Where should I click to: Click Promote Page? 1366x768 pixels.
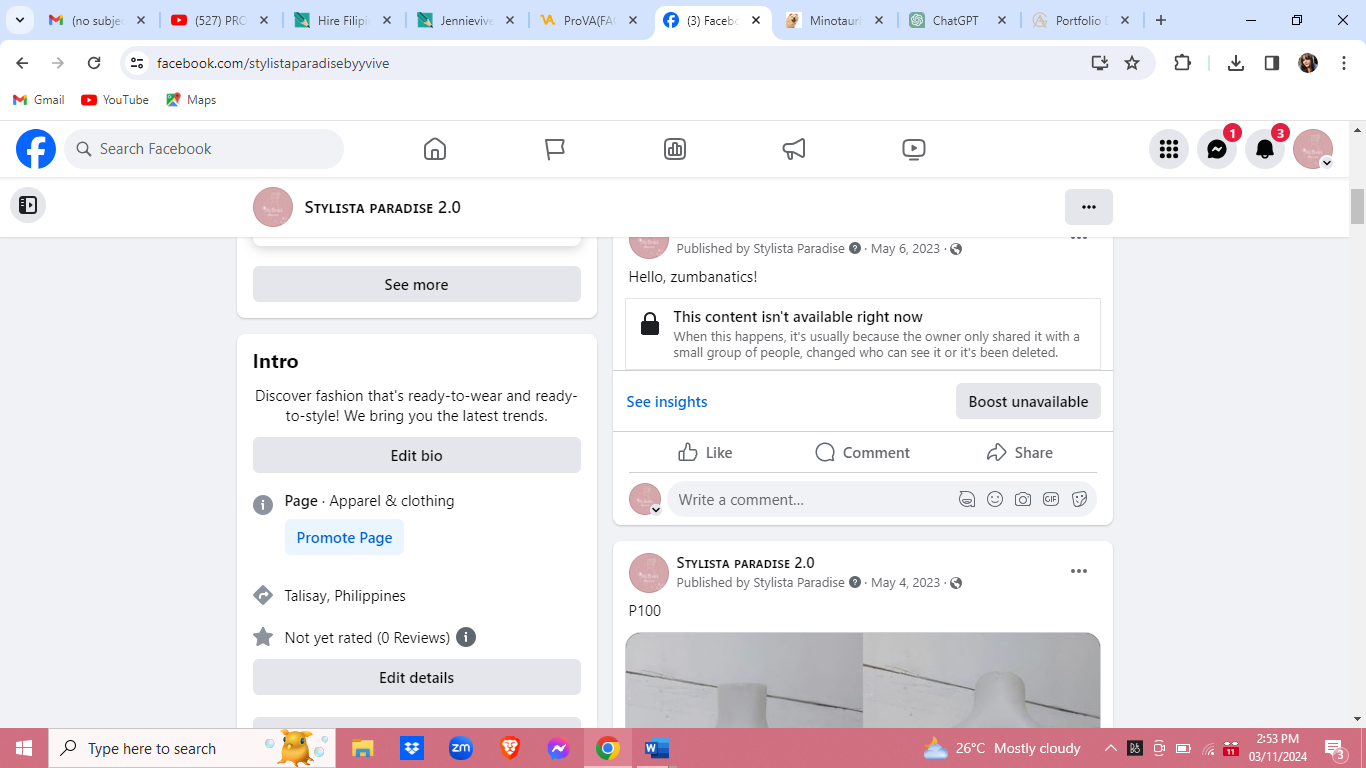(x=345, y=537)
